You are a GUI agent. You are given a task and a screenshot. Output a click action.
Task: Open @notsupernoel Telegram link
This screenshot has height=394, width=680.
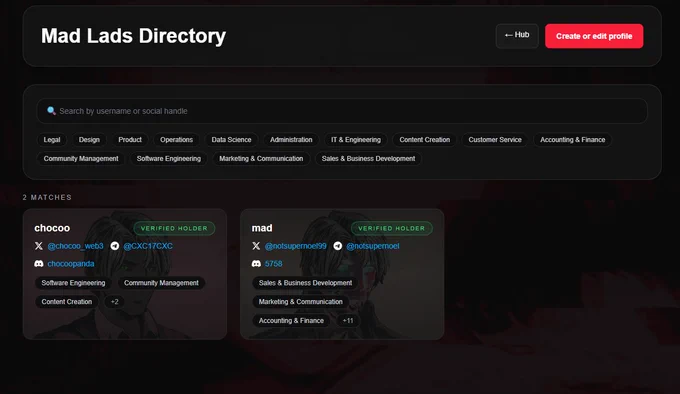click(373, 246)
